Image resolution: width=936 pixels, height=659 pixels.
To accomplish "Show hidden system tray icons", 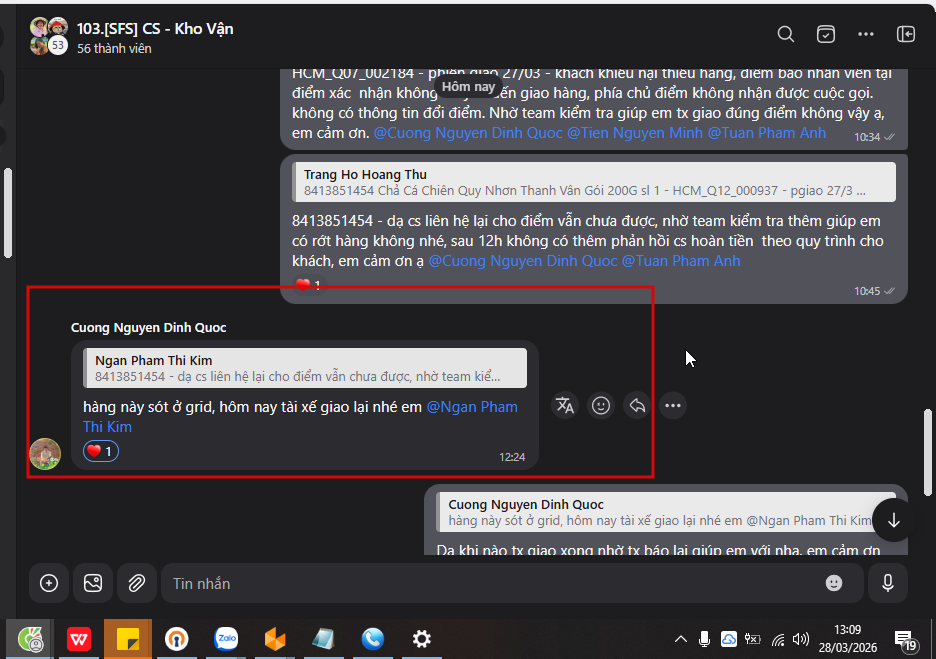I will (681, 639).
